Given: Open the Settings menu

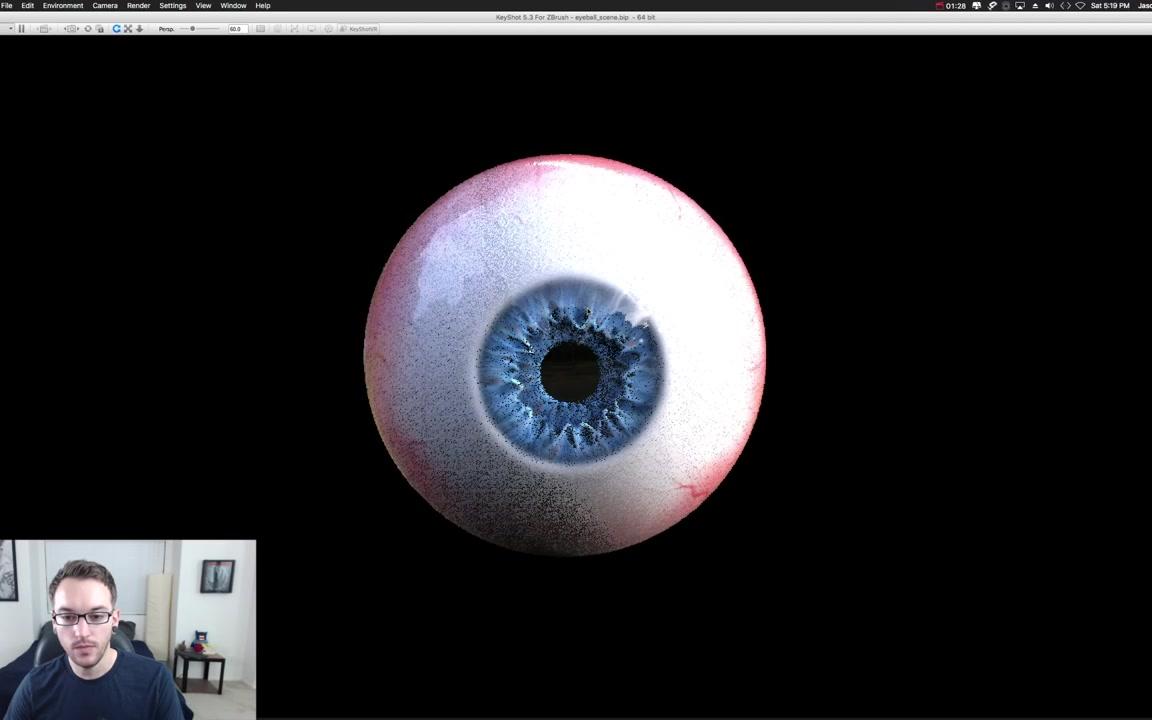Looking at the screenshot, I should pyautogui.click(x=173, y=5).
